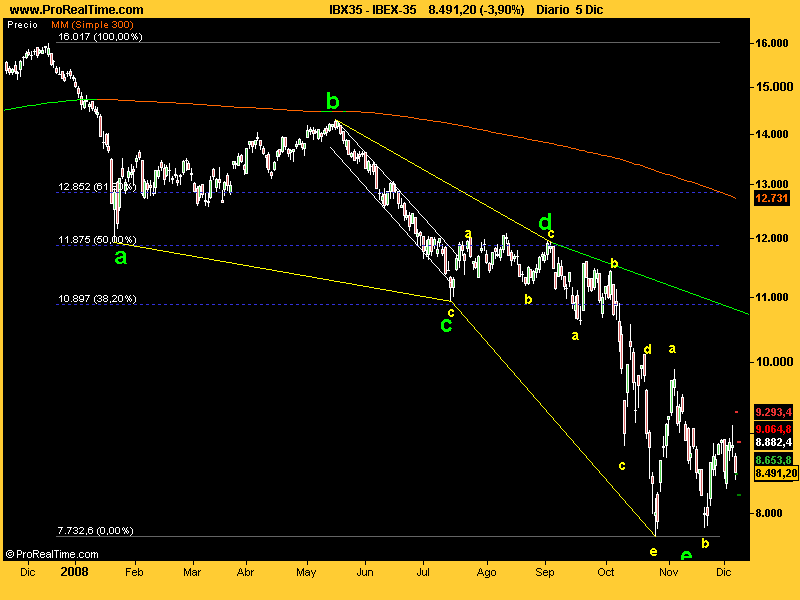Click the ProRealTime.com copyright watermark
800x600 pixels.
click(52, 554)
